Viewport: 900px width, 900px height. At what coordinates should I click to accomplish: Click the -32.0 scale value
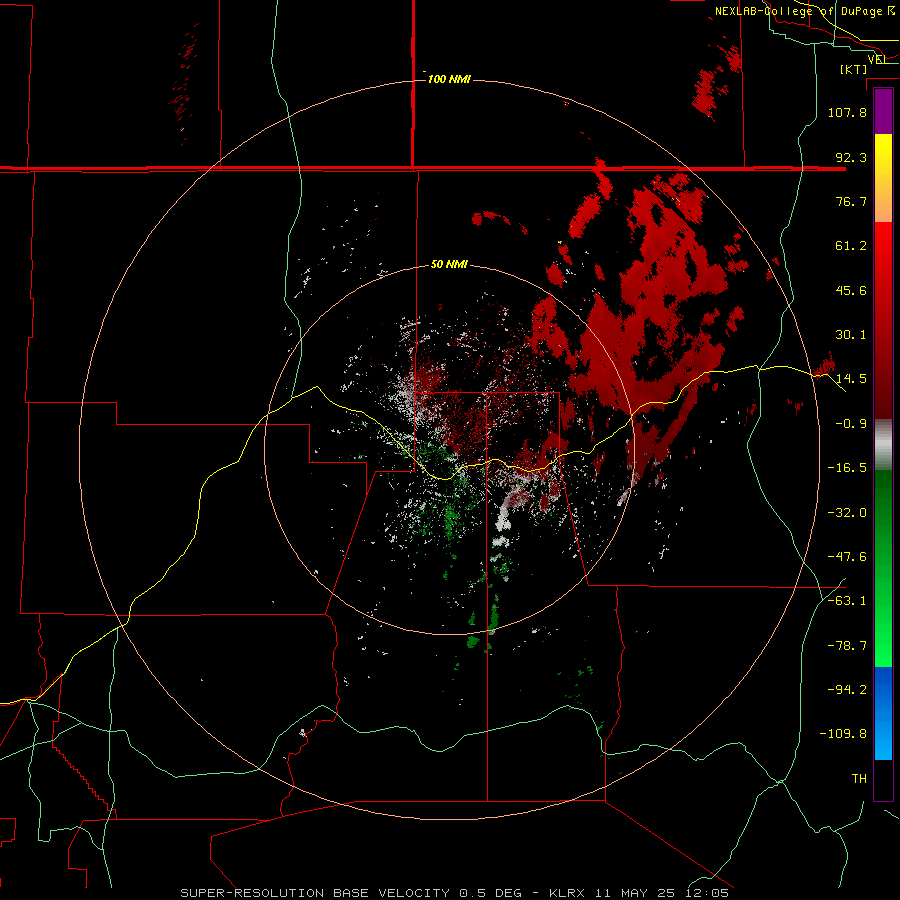[847, 513]
